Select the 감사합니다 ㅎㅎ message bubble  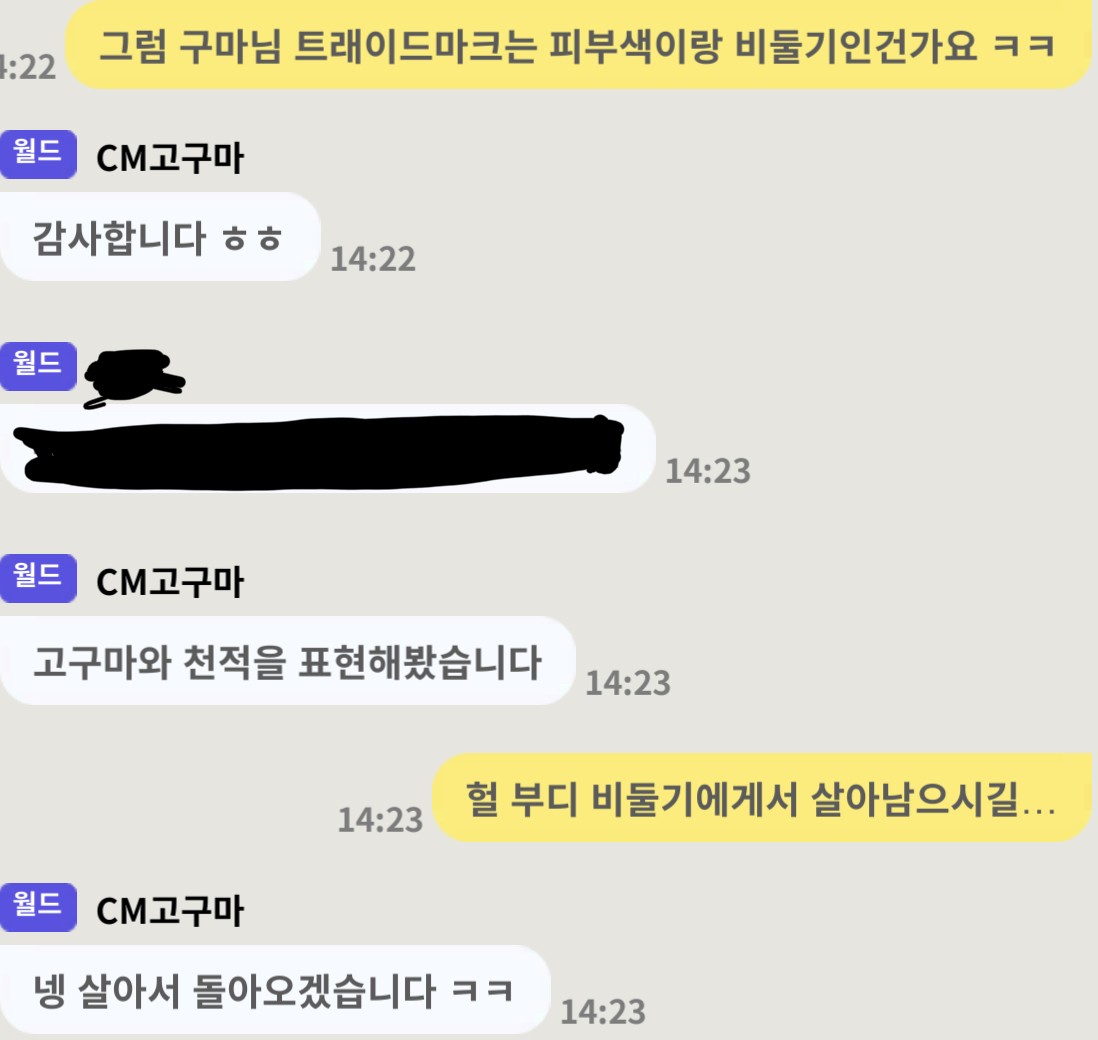pyautogui.click(x=160, y=237)
